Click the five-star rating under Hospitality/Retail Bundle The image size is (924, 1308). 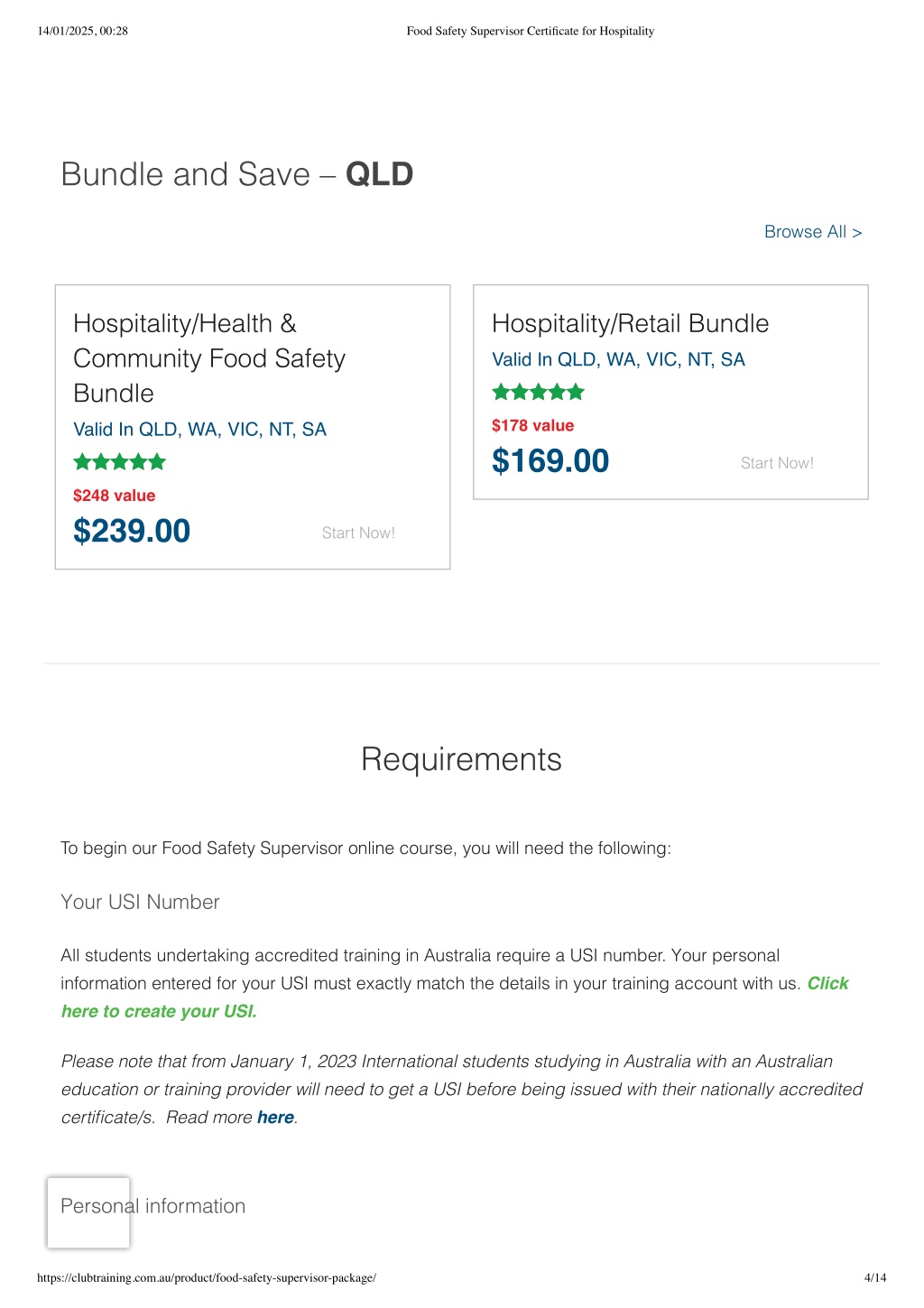(x=538, y=392)
